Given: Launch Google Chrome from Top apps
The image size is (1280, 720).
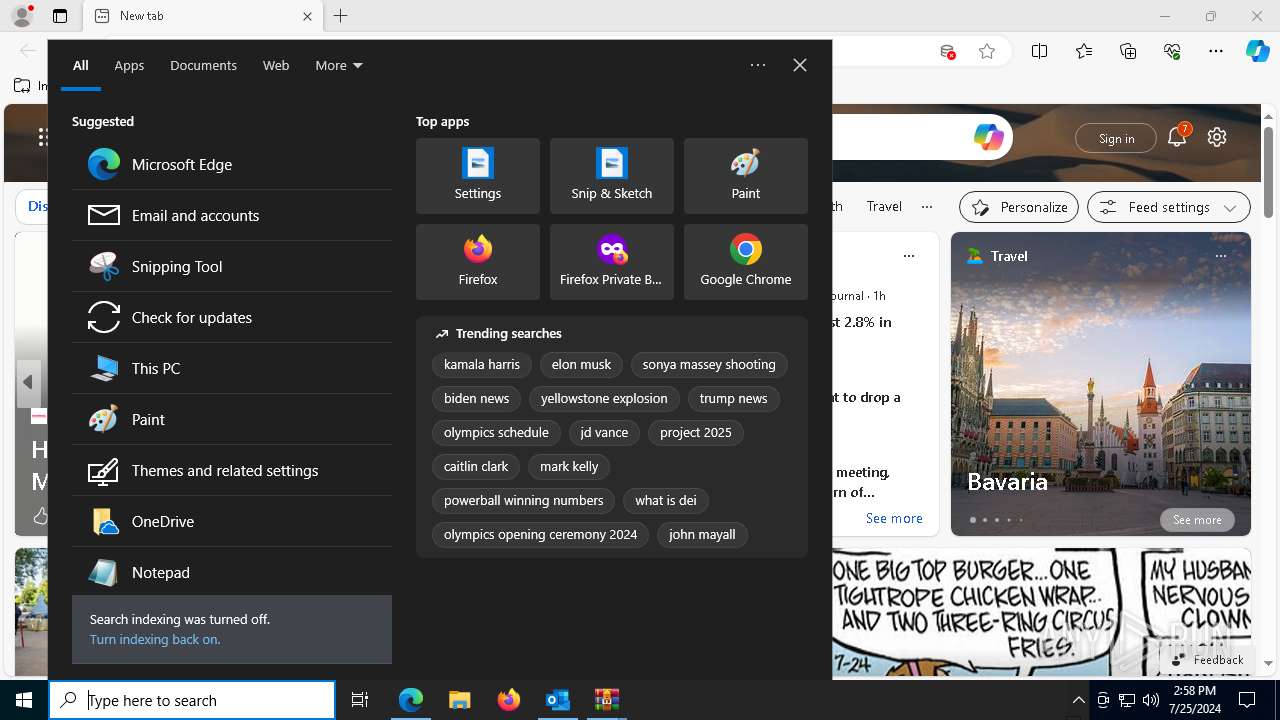Looking at the screenshot, I should click(746, 262).
